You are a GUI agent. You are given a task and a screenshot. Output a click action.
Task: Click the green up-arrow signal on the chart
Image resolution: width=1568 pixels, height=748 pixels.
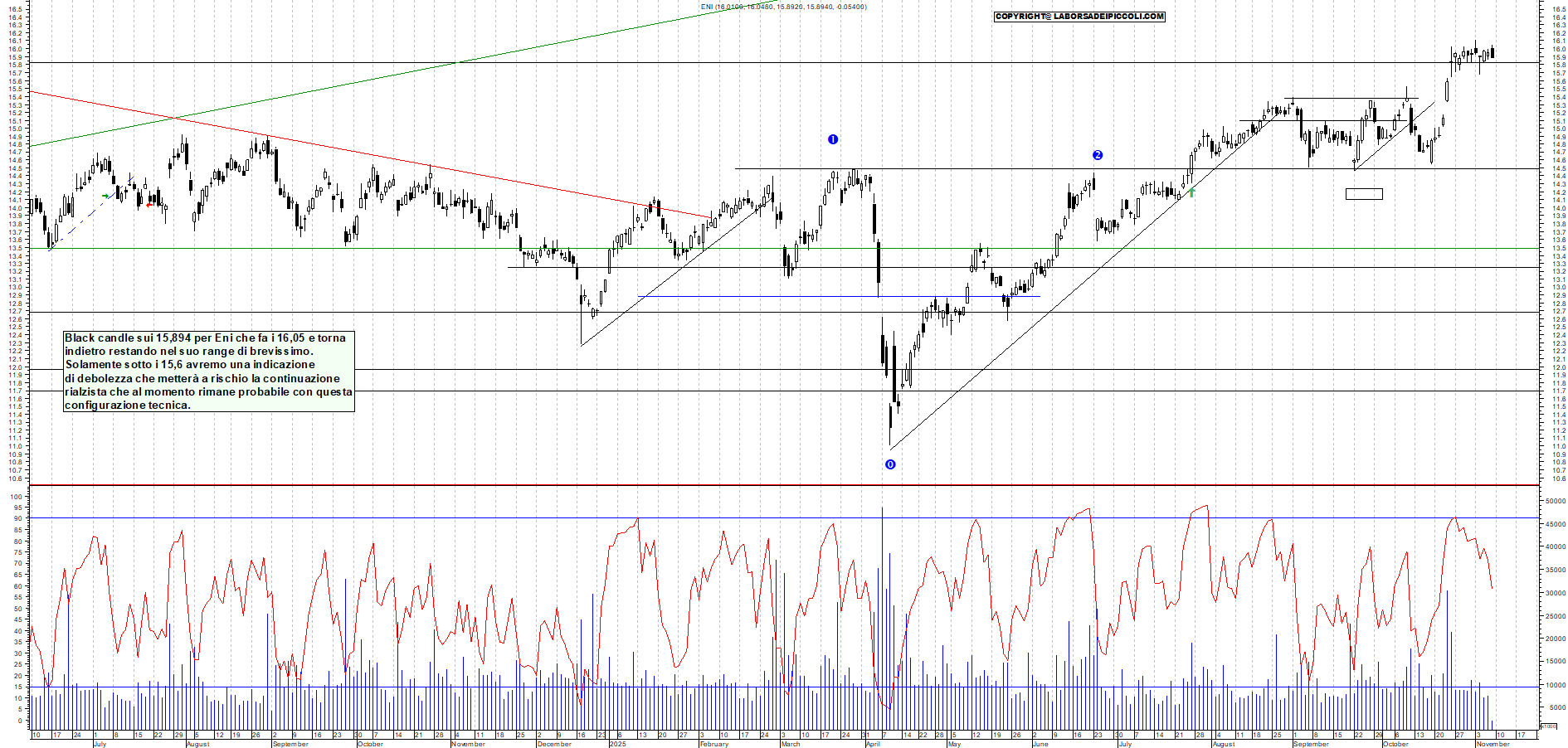pyautogui.click(x=1192, y=192)
